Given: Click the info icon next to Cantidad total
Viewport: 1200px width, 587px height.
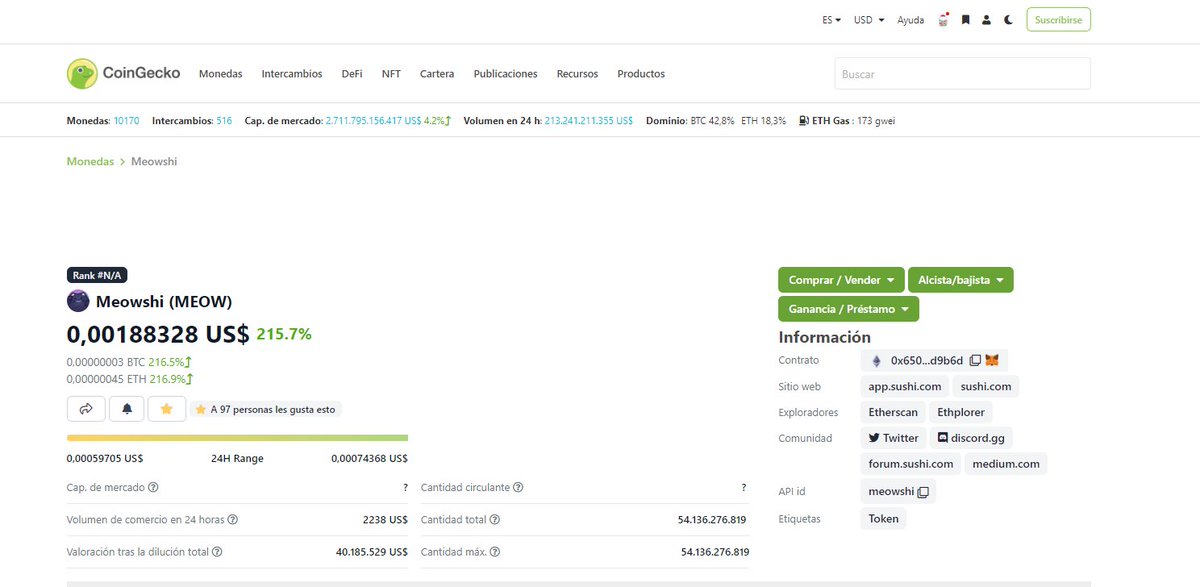Looking at the screenshot, I should coord(495,520).
